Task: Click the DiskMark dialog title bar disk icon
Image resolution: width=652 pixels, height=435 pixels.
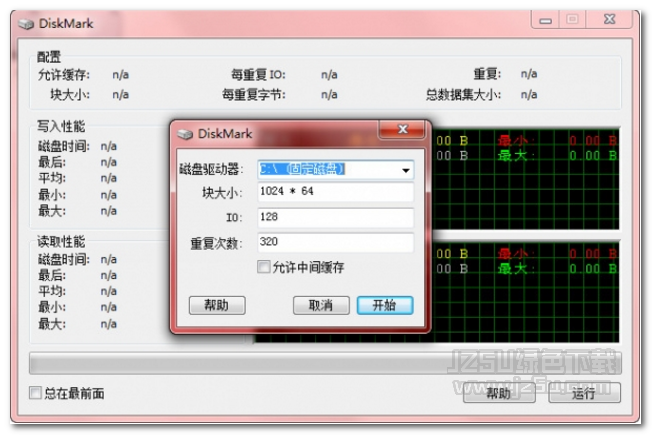Action: [x=185, y=134]
